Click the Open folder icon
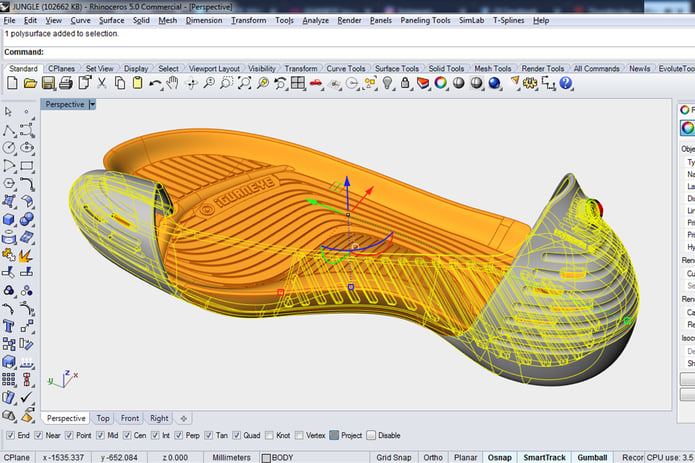This screenshot has width=695, height=463. [30, 83]
